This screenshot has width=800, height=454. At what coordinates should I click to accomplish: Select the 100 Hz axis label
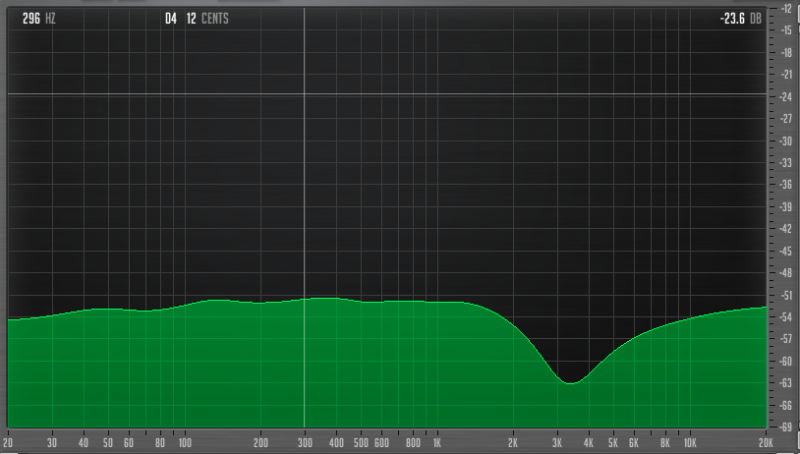(x=184, y=442)
